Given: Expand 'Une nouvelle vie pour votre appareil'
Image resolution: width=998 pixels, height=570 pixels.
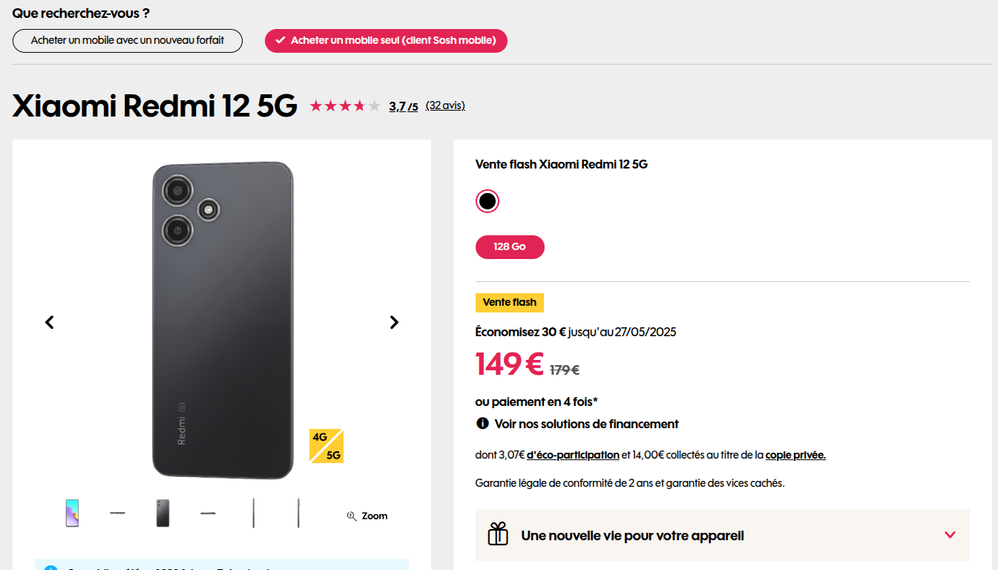Looking at the screenshot, I should coord(632,535).
